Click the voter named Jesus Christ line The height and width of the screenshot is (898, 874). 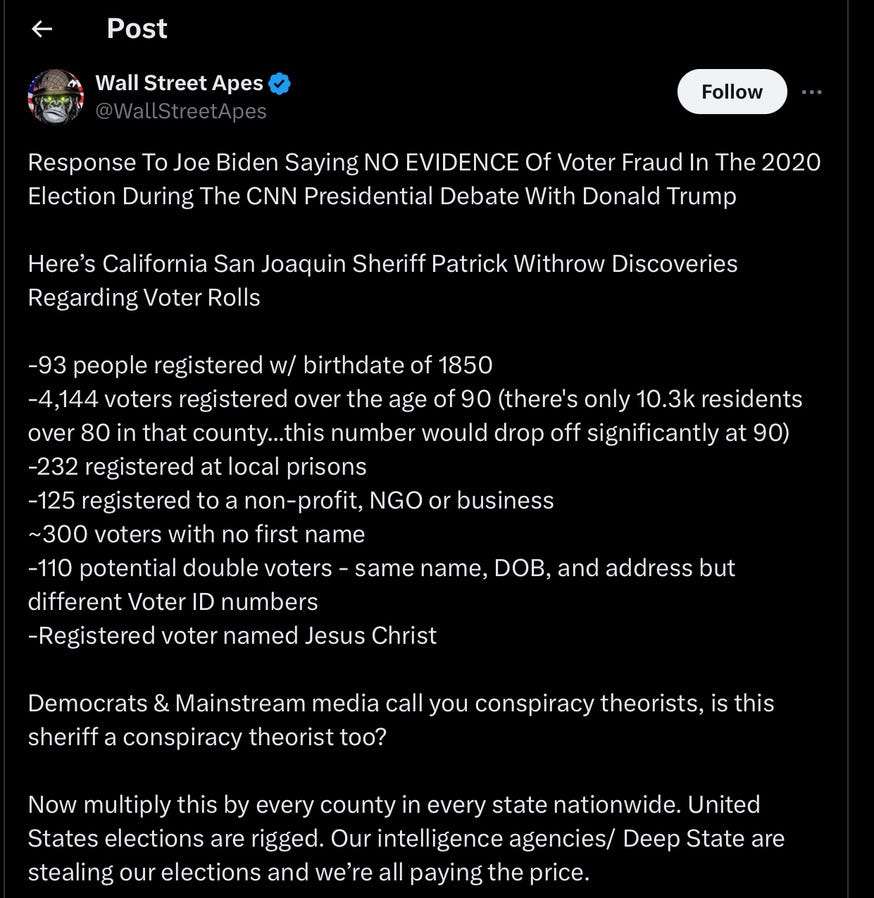pyautogui.click(x=232, y=635)
